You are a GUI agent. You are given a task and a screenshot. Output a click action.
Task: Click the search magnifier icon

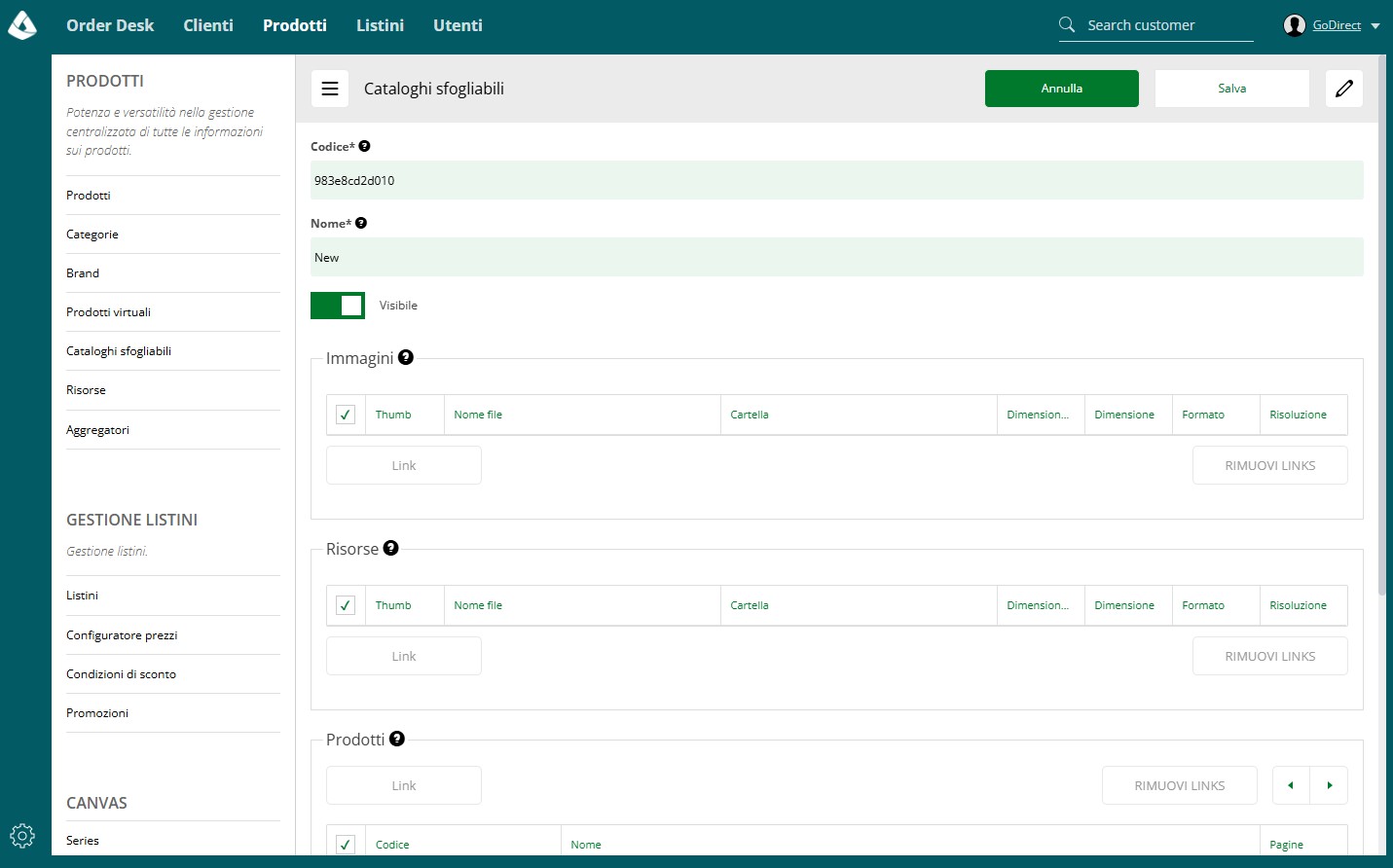(x=1067, y=24)
